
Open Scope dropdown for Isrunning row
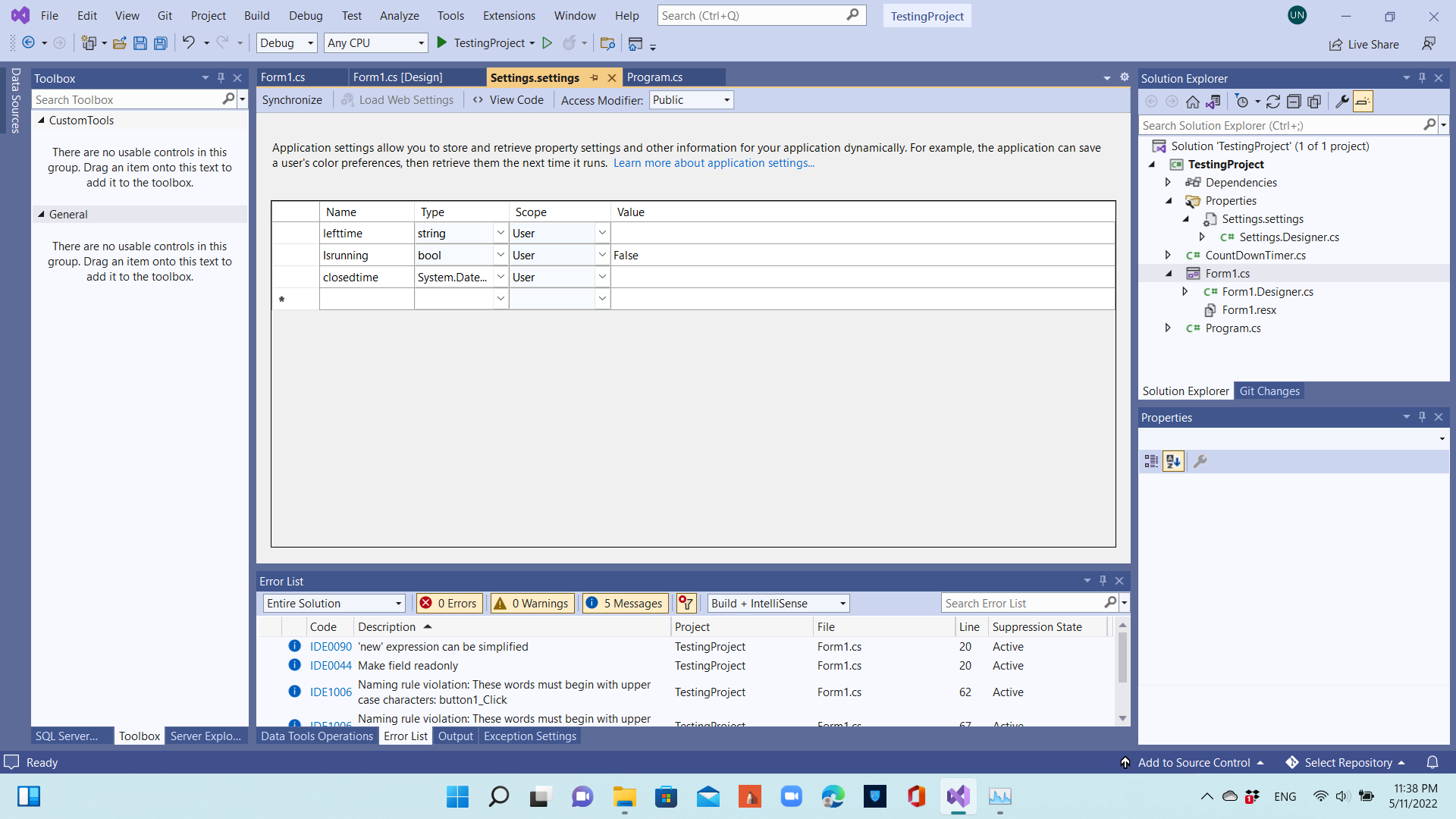(x=602, y=255)
